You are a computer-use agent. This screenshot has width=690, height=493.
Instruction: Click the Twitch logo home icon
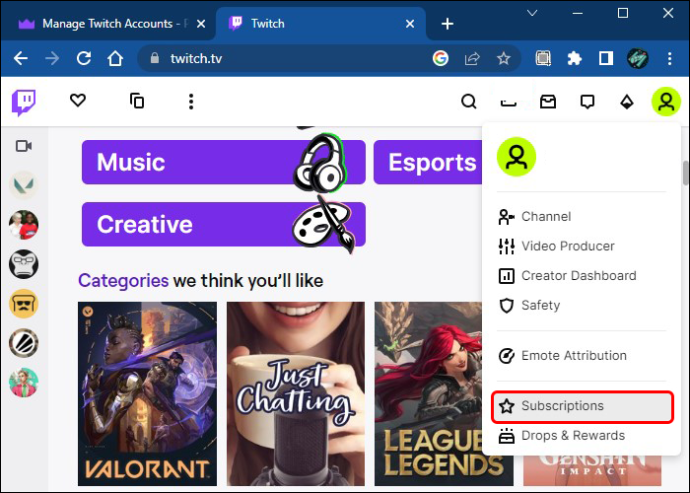click(24, 102)
